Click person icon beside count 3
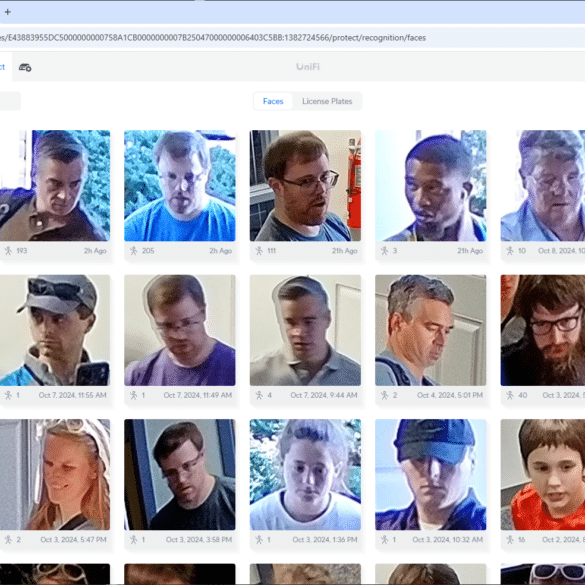The image size is (585, 585). click(x=385, y=251)
